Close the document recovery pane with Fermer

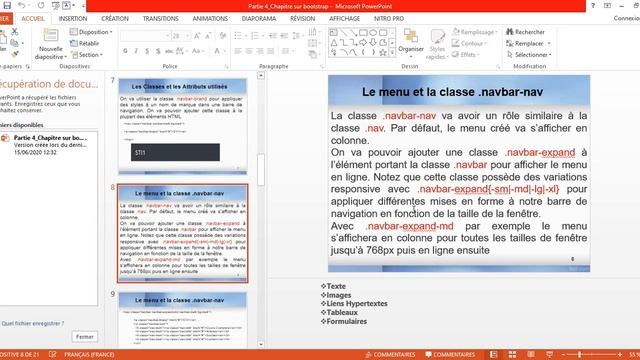(x=84, y=337)
